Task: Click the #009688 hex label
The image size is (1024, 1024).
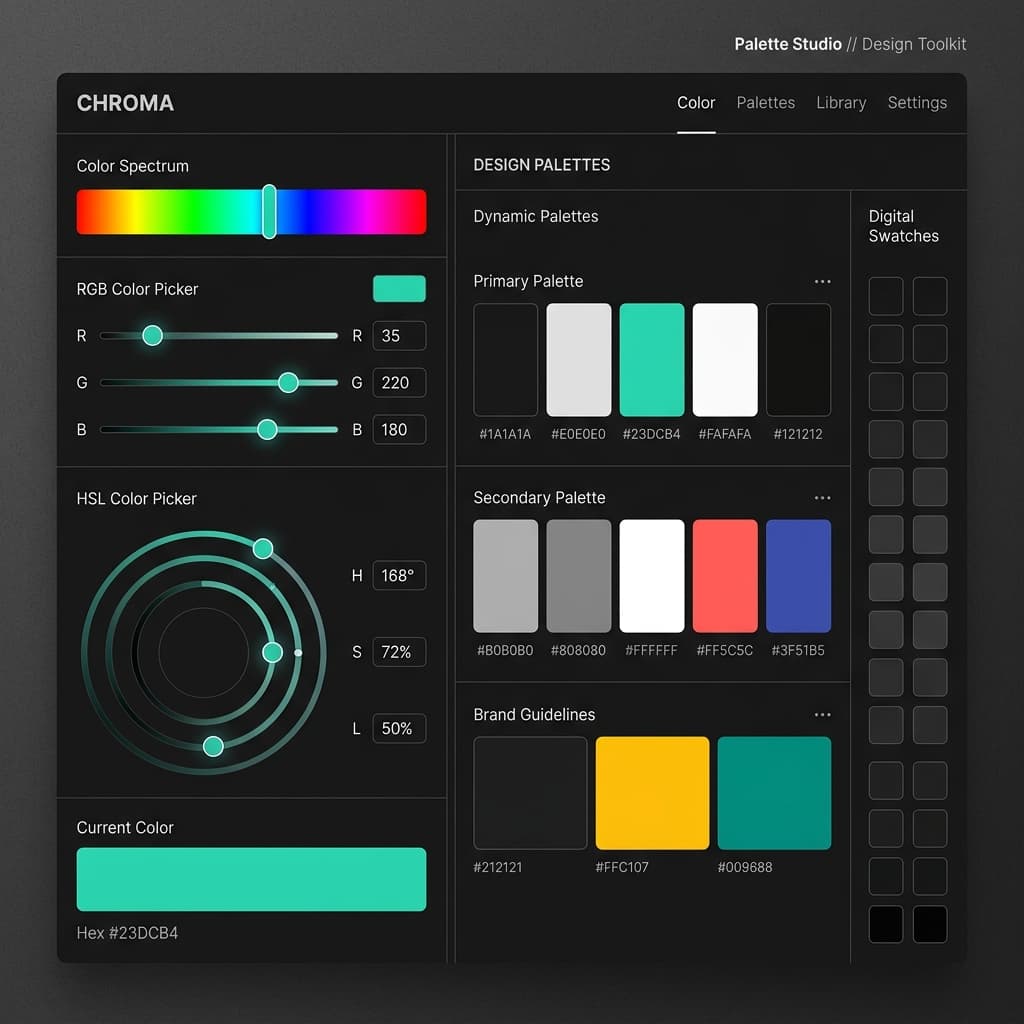Action: pyautogui.click(x=744, y=867)
